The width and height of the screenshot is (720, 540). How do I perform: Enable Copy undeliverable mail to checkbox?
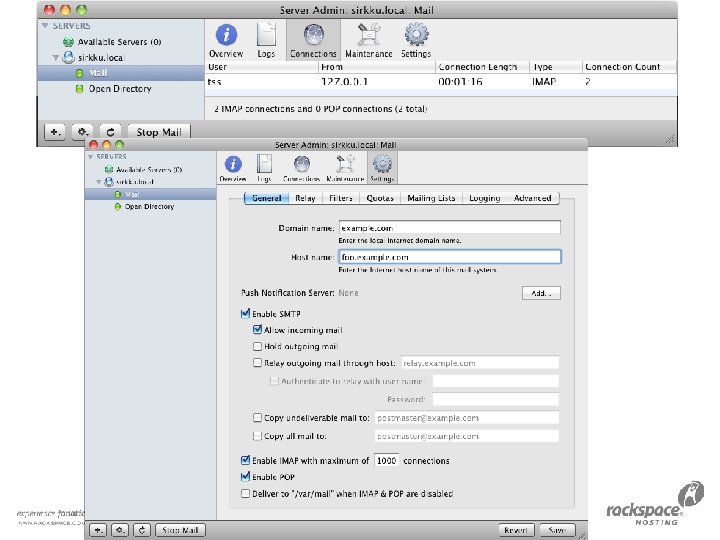point(257,417)
